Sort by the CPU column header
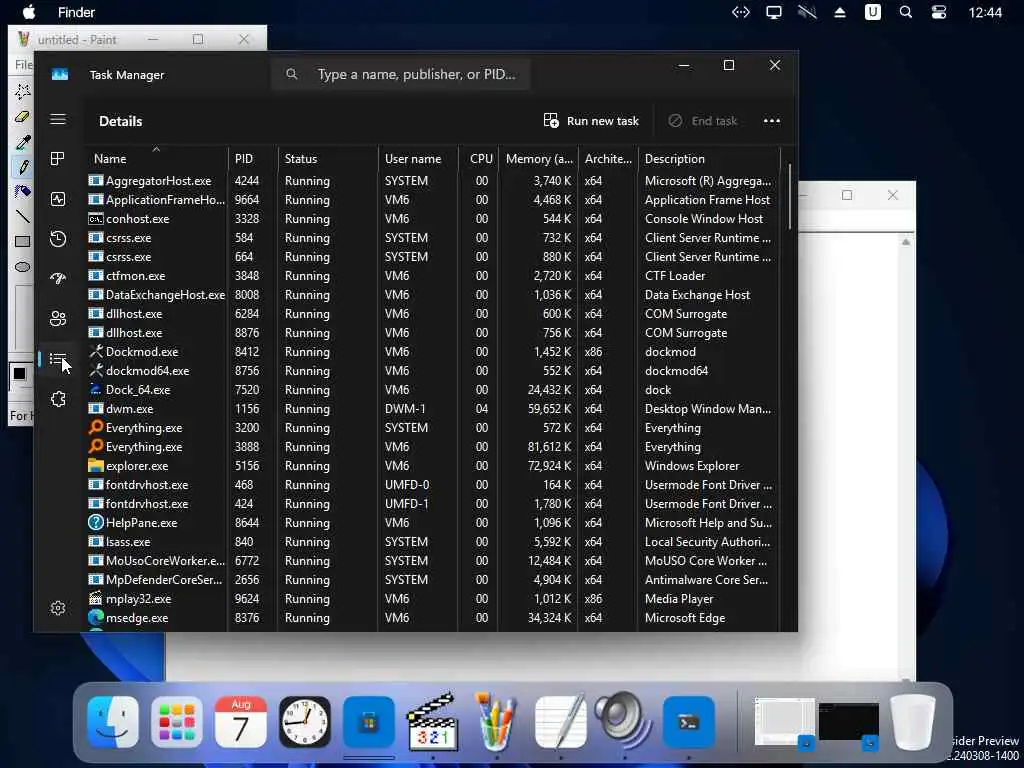The image size is (1024, 768). 481,159
